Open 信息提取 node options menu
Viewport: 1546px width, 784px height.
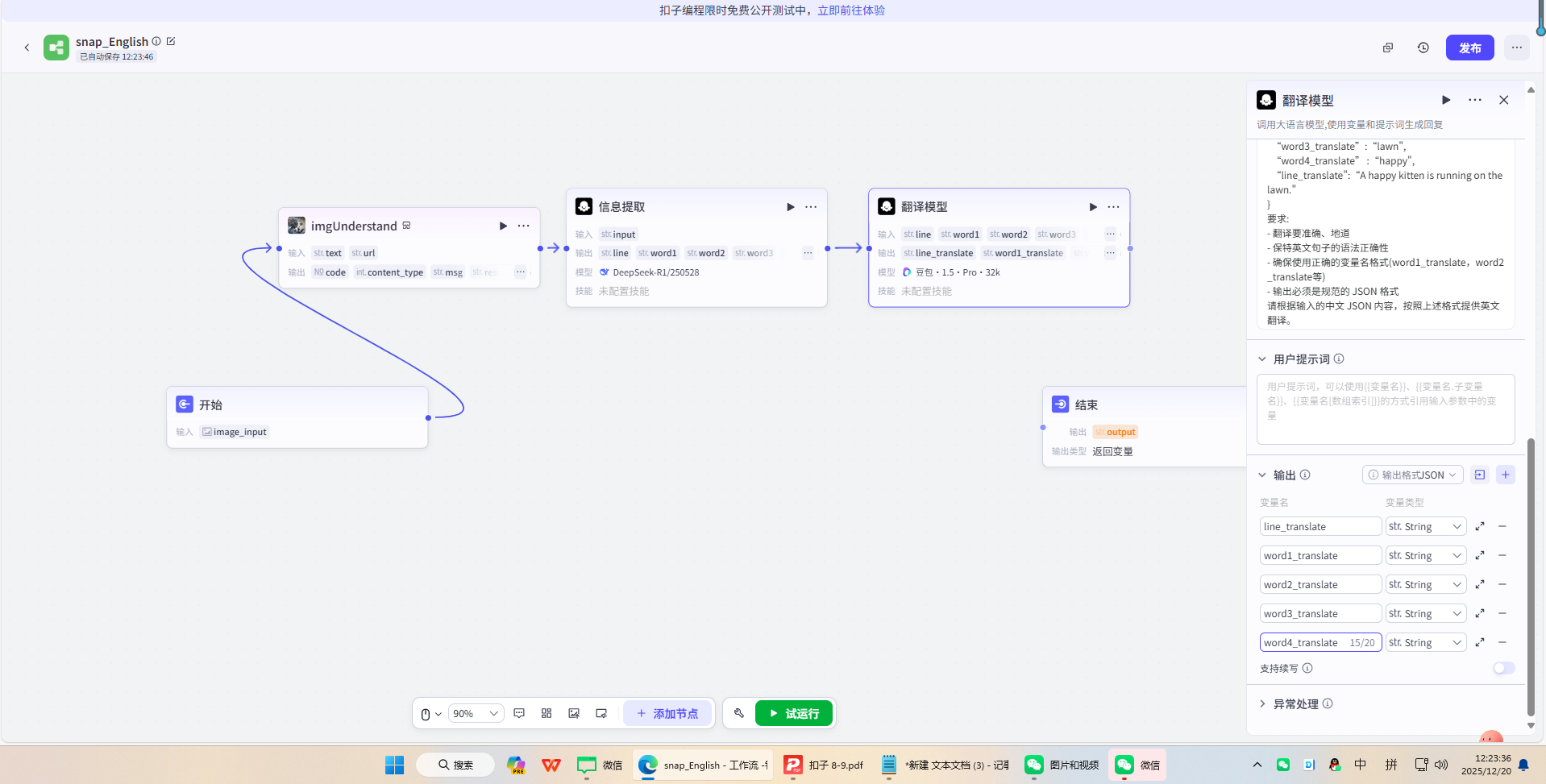pyautogui.click(x=811, y=207)
